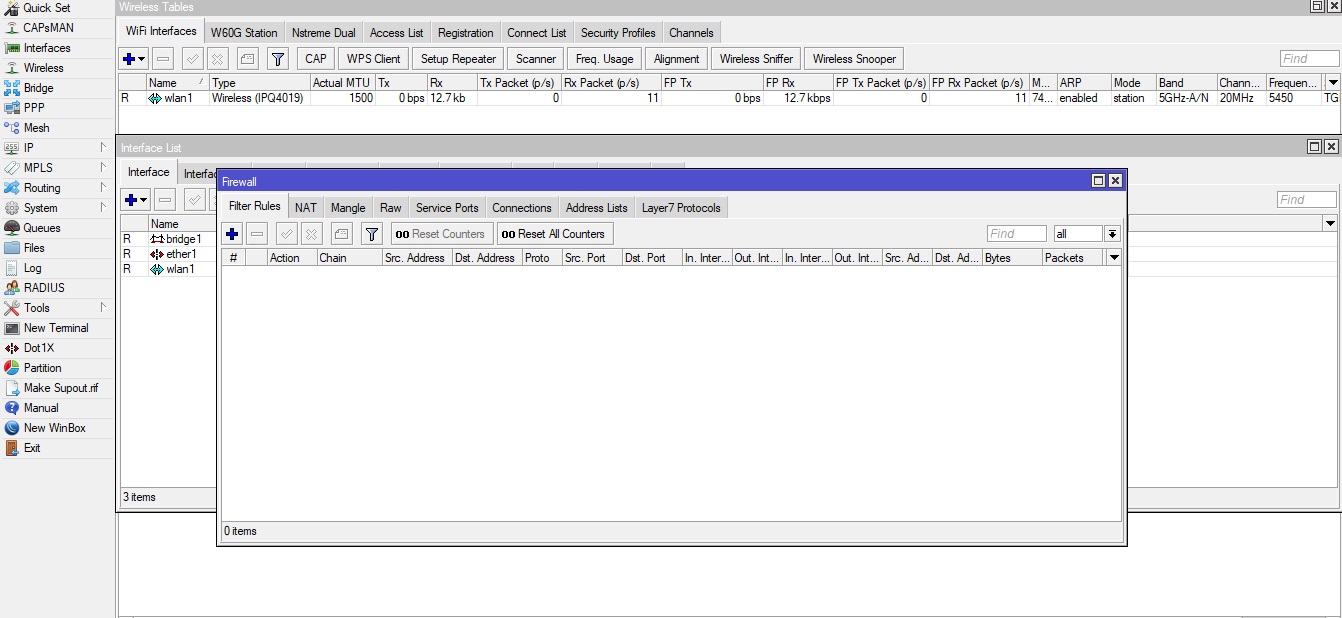Expand the IP submenu
Screen dimensions: 1342x618
(56, 148)
